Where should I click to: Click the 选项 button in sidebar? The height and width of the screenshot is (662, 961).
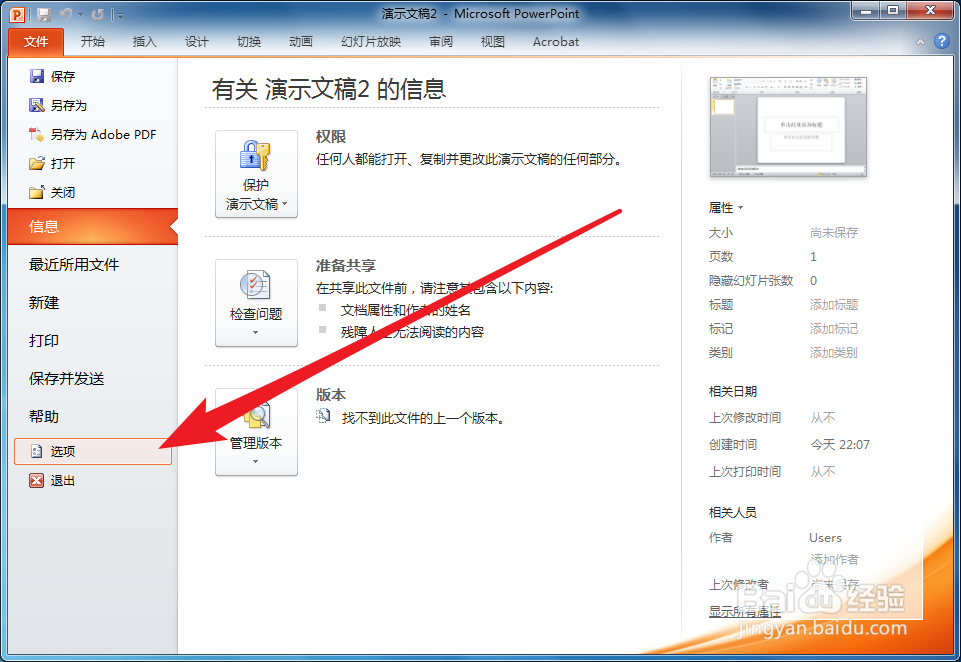tap(93, 451)
